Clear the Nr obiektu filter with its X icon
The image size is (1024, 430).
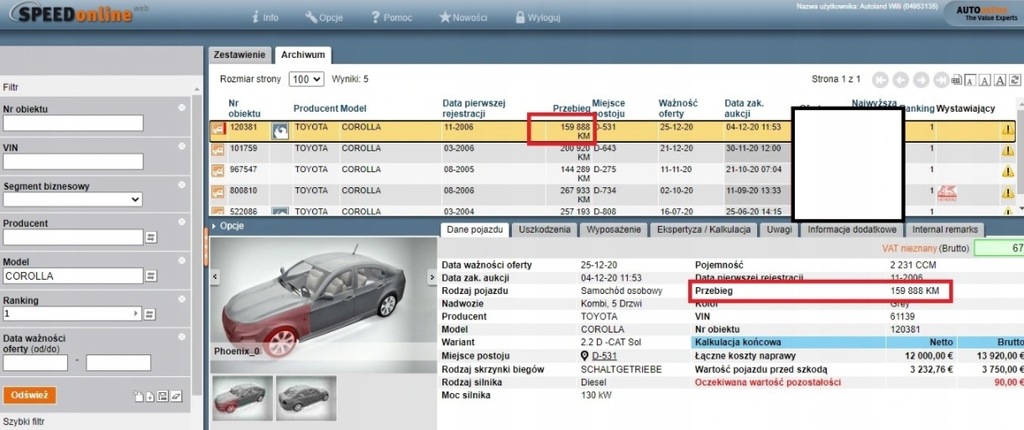click(x=181, y=108)
